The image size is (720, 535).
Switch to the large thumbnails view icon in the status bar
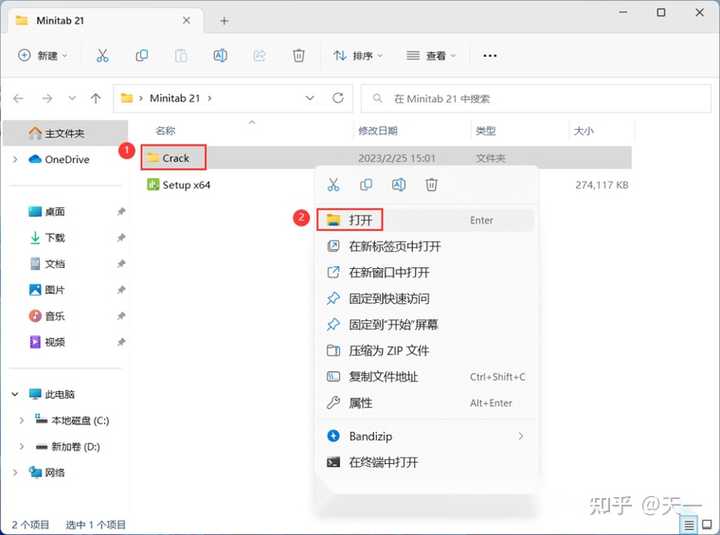[708, 525]
